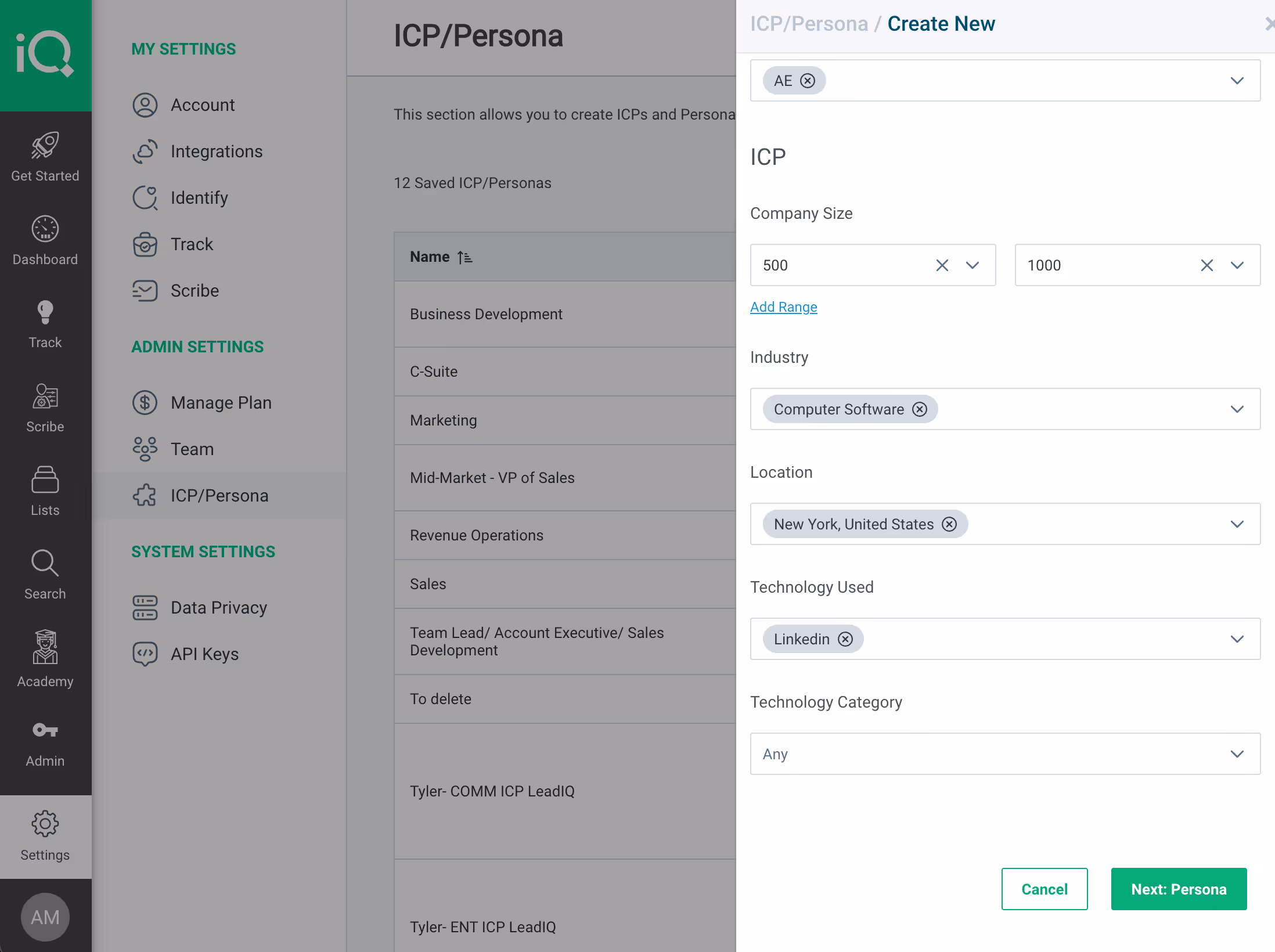Open the Get Started rocket icon
This screenshot has height=952, width=1275.
pyautogui.click(x=45, y=146)
